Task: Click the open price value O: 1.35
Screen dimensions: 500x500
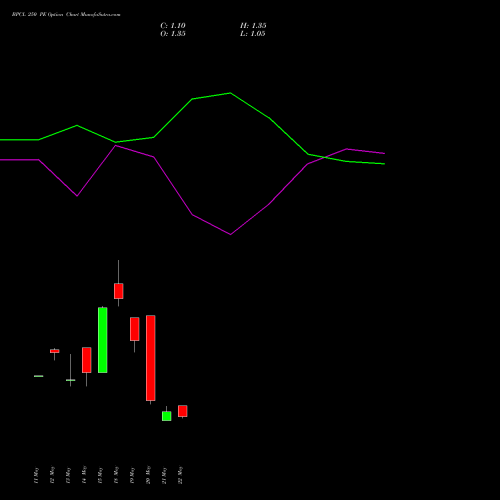Action: [x=173, y=34]
